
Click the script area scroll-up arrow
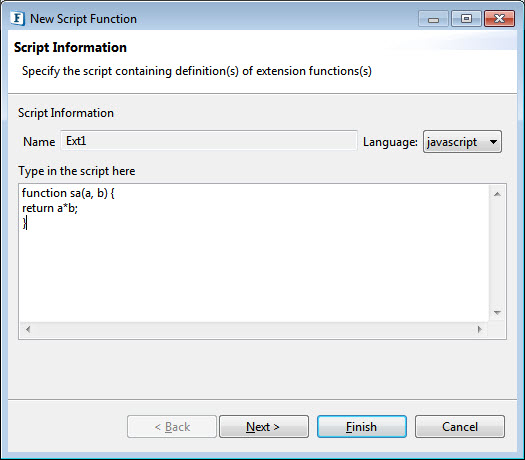click(x=497, y=194)
